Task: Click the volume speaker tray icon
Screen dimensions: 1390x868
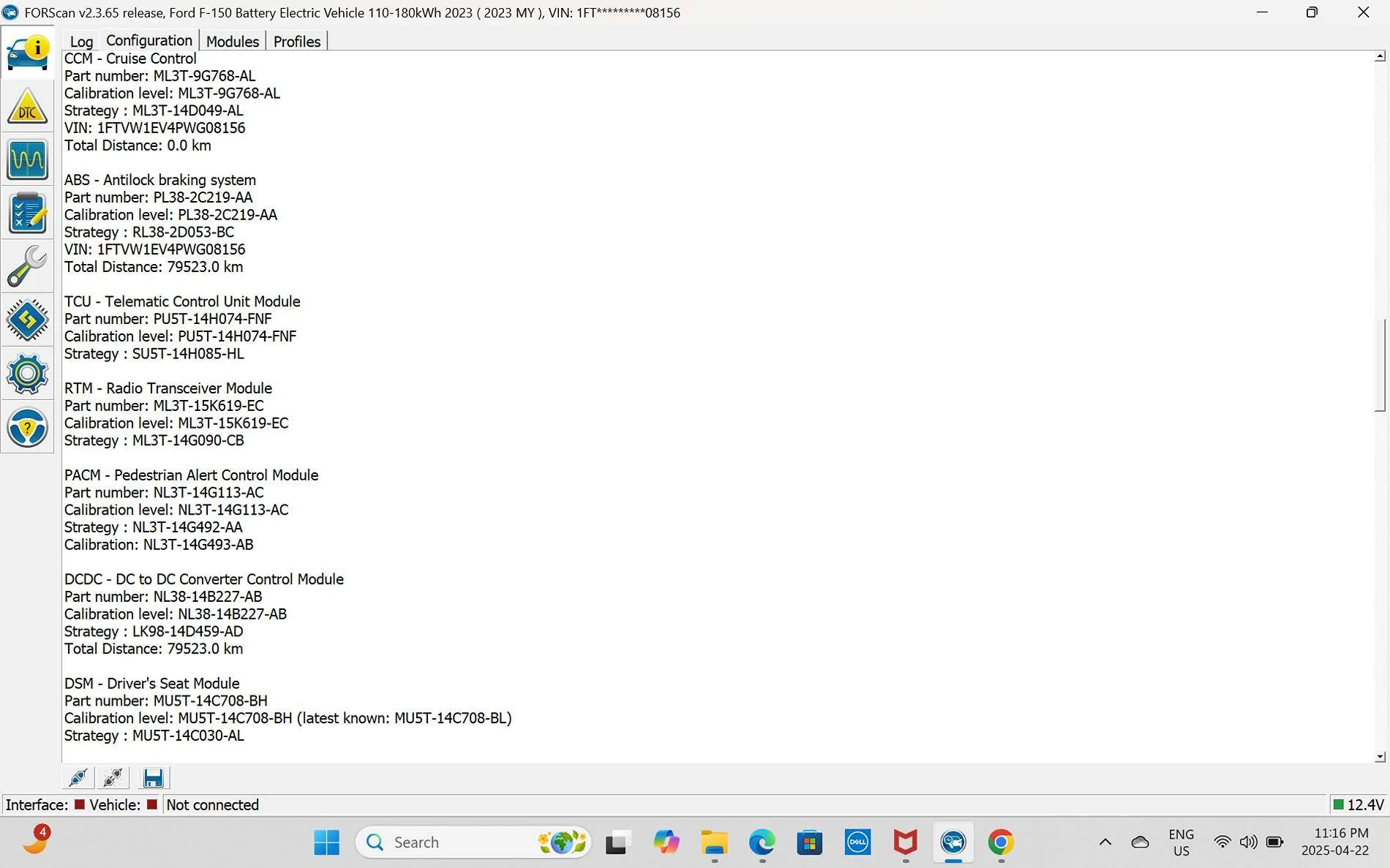Action: pos(1248,842)
